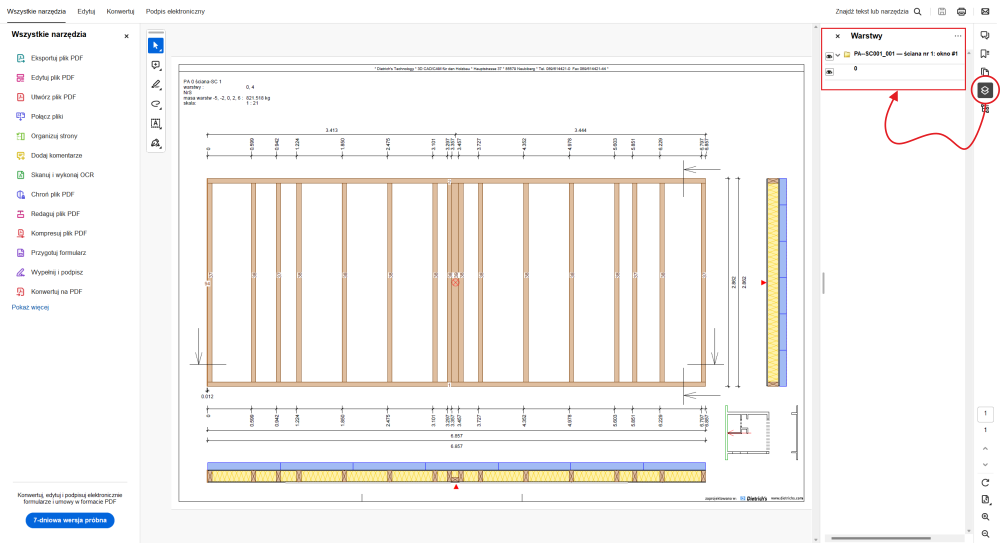Click the Pokaż więcej link
The width and height of the screenshot is (1000, 543).
coord(30,308)
